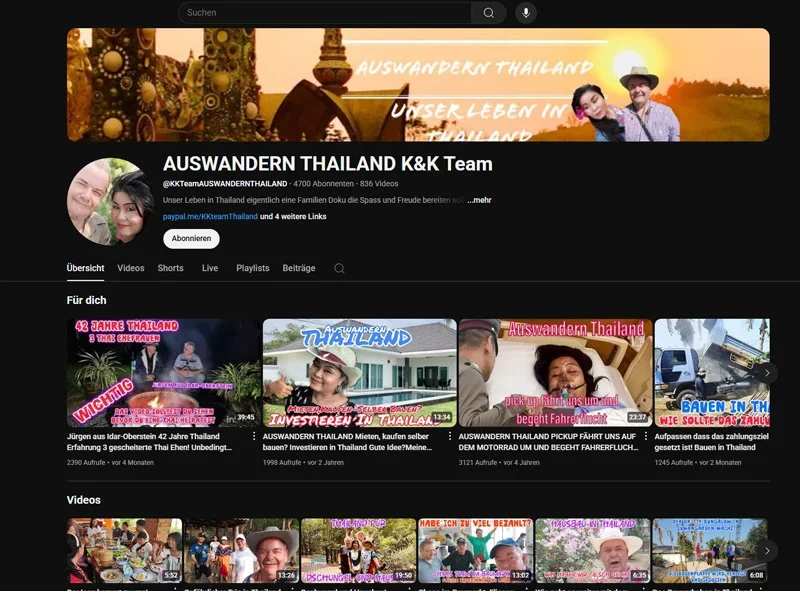Click the channel profile picture
The height and width of the screenshot is (591, 800).
[x=110, y=202]
